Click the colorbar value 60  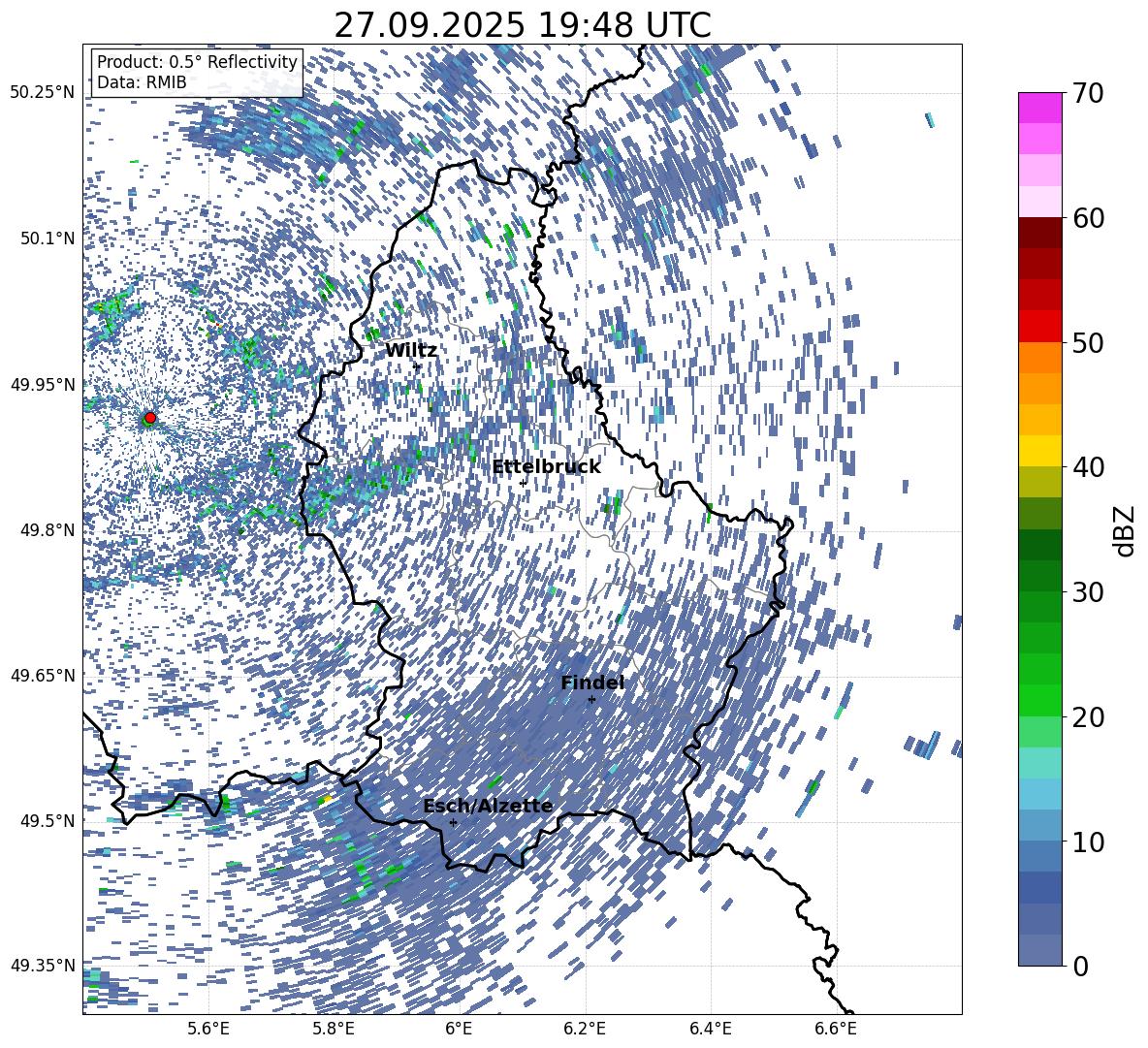tap(1088, 217)
